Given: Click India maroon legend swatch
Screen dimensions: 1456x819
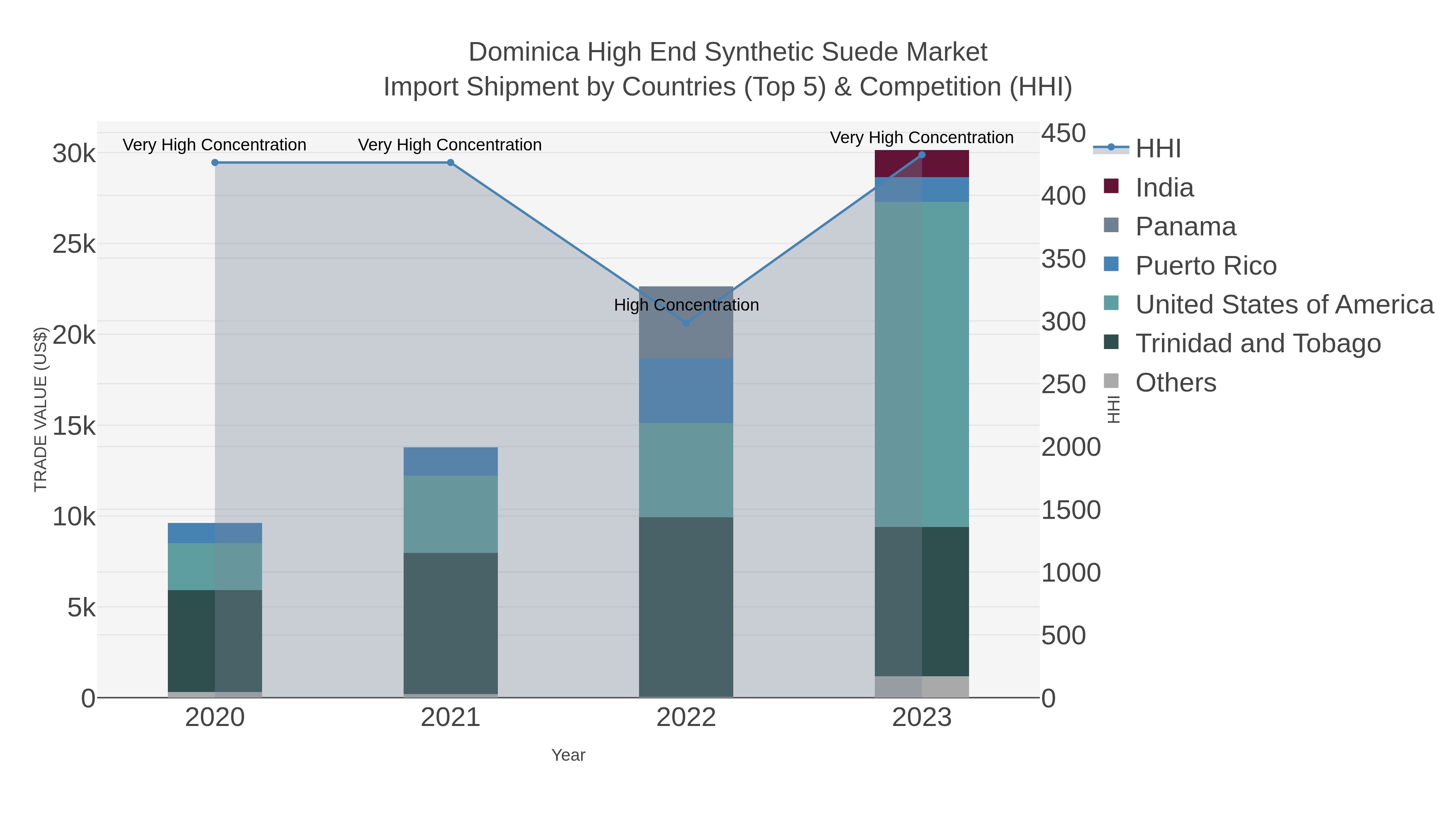Looking at the screenshot, I should [x=1111, y=186].
